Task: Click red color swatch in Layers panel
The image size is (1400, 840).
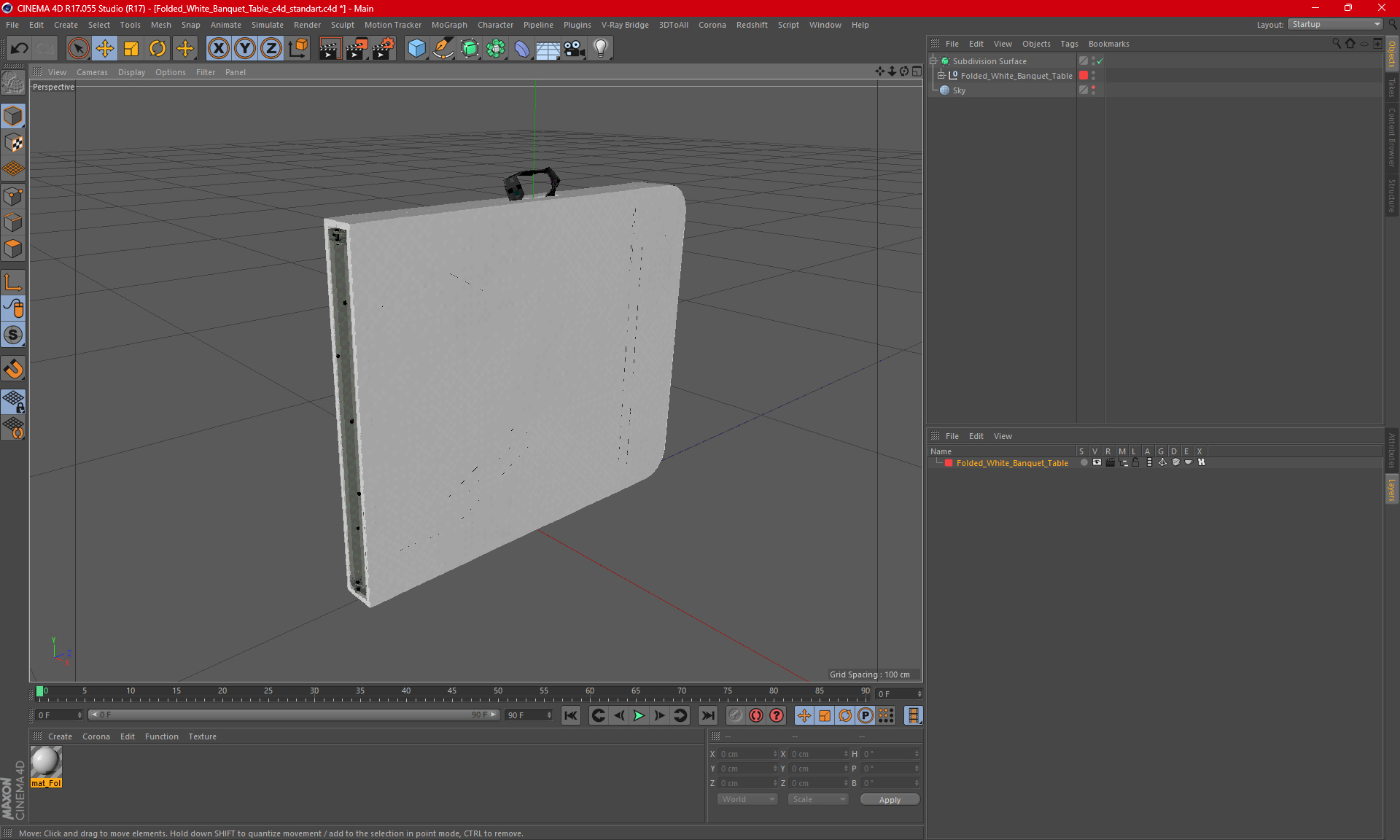Action: coord(949,463)
